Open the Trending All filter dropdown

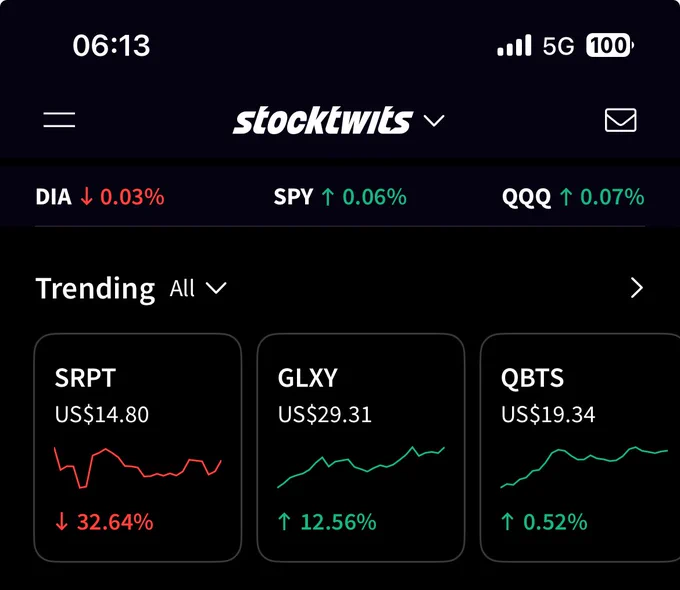(x=198, y=288)
